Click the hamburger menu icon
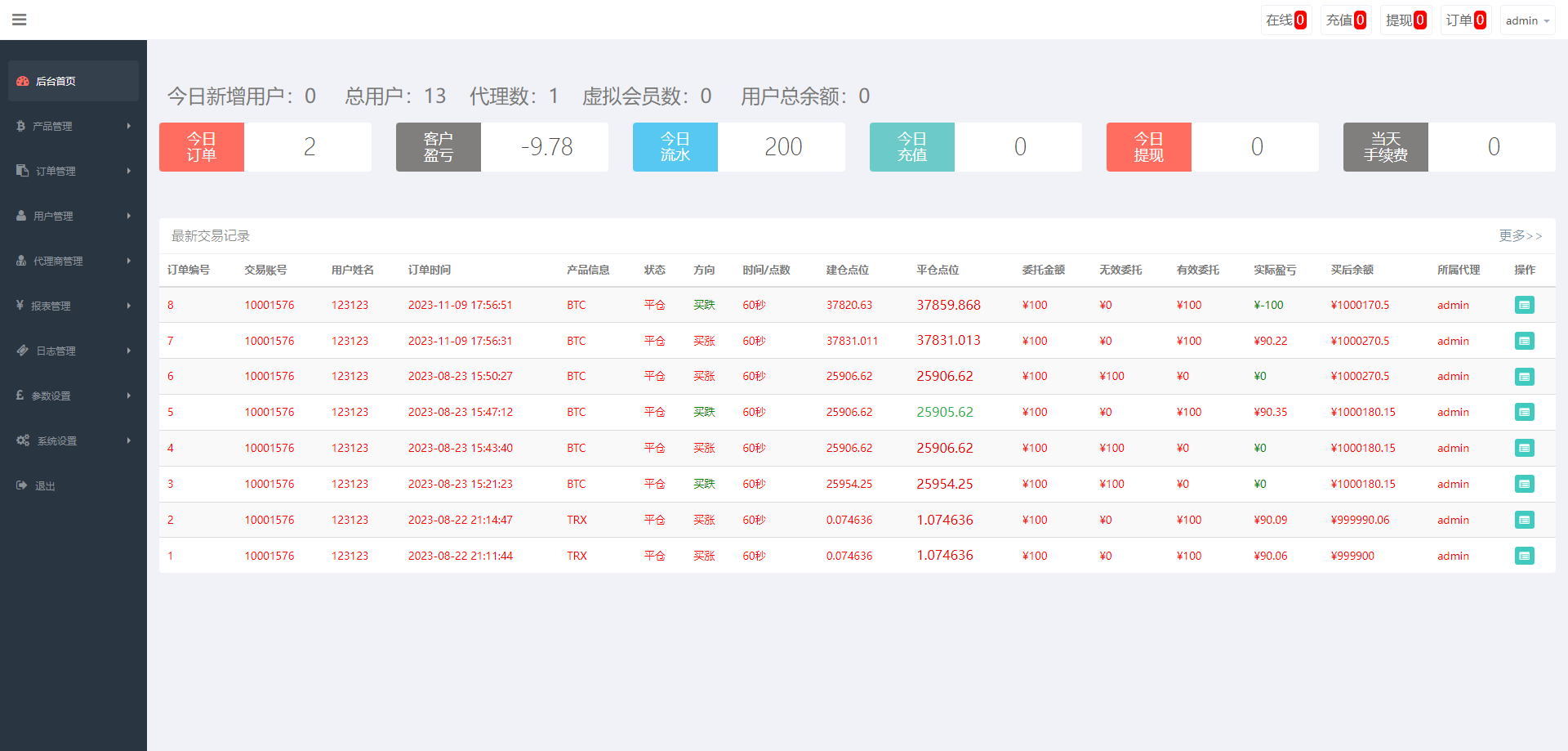This screenshot has width=1568, height=751. [x=20, y=20]
